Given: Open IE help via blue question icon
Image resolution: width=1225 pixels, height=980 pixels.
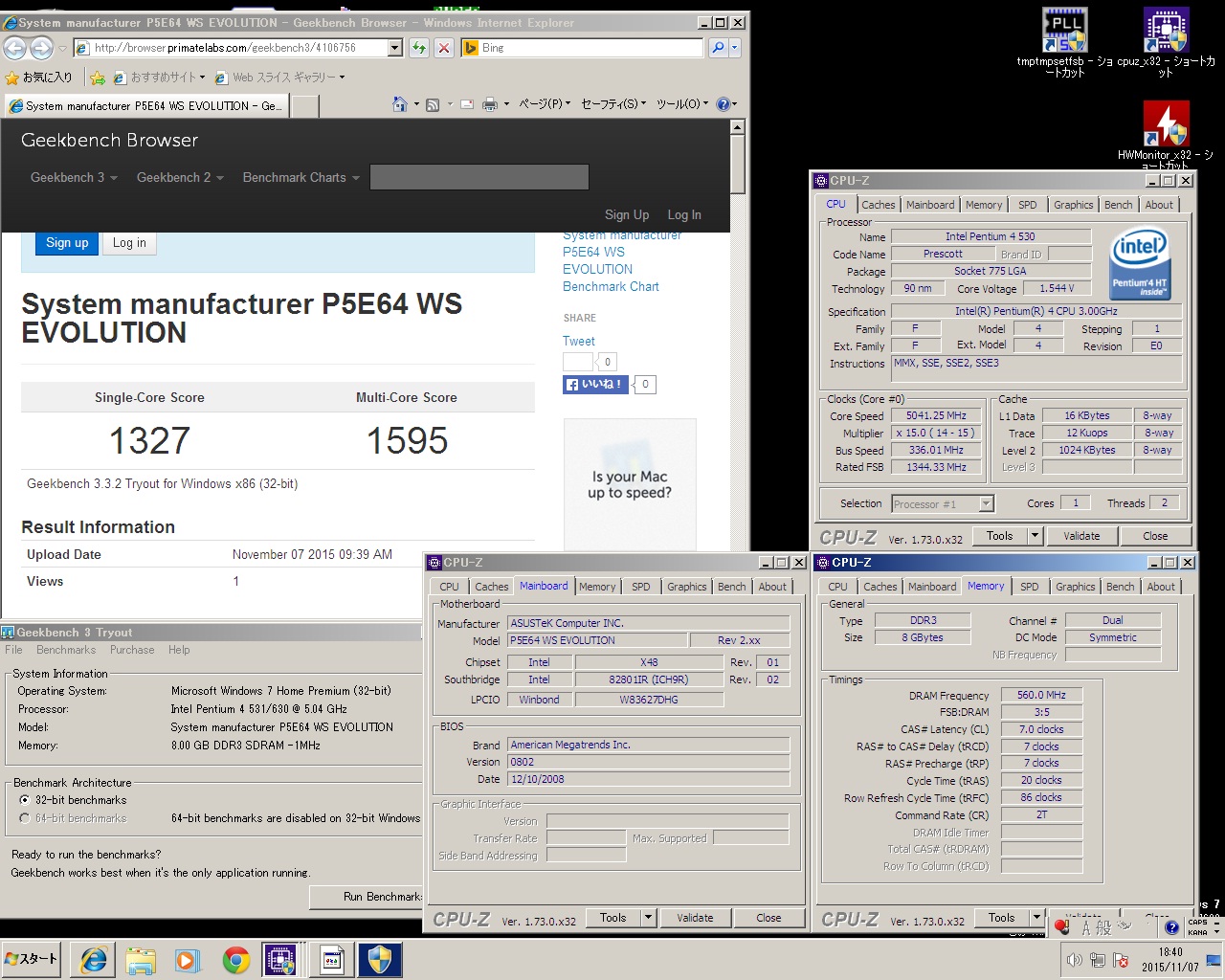Looking at the screenshot, I should (x=724, y=104).
